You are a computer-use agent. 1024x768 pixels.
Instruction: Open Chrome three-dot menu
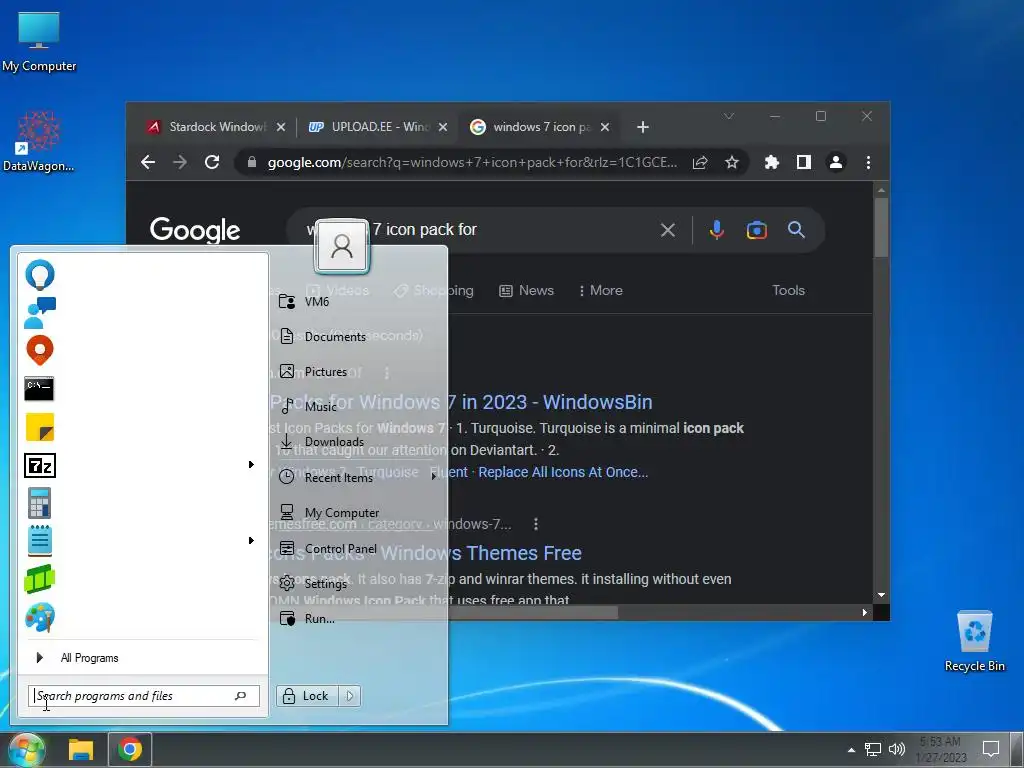coord(868,162)
